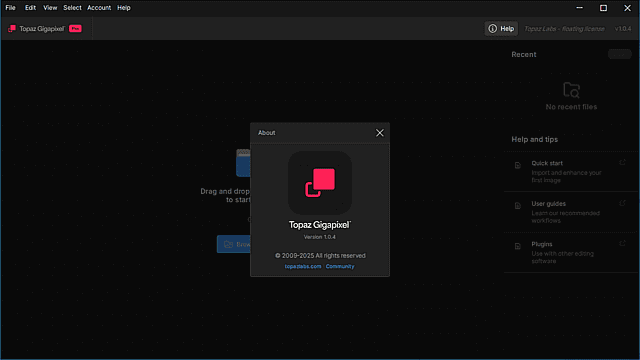Click the Topaz Gigapixel logo in About dialog
Image resolution: width=640 pixels, height=360 pixels.
pyautogui.click(x=320, y=183)
